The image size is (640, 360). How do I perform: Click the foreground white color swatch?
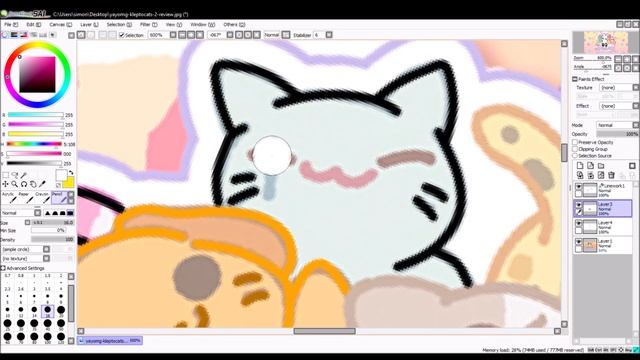pos(61,176)
